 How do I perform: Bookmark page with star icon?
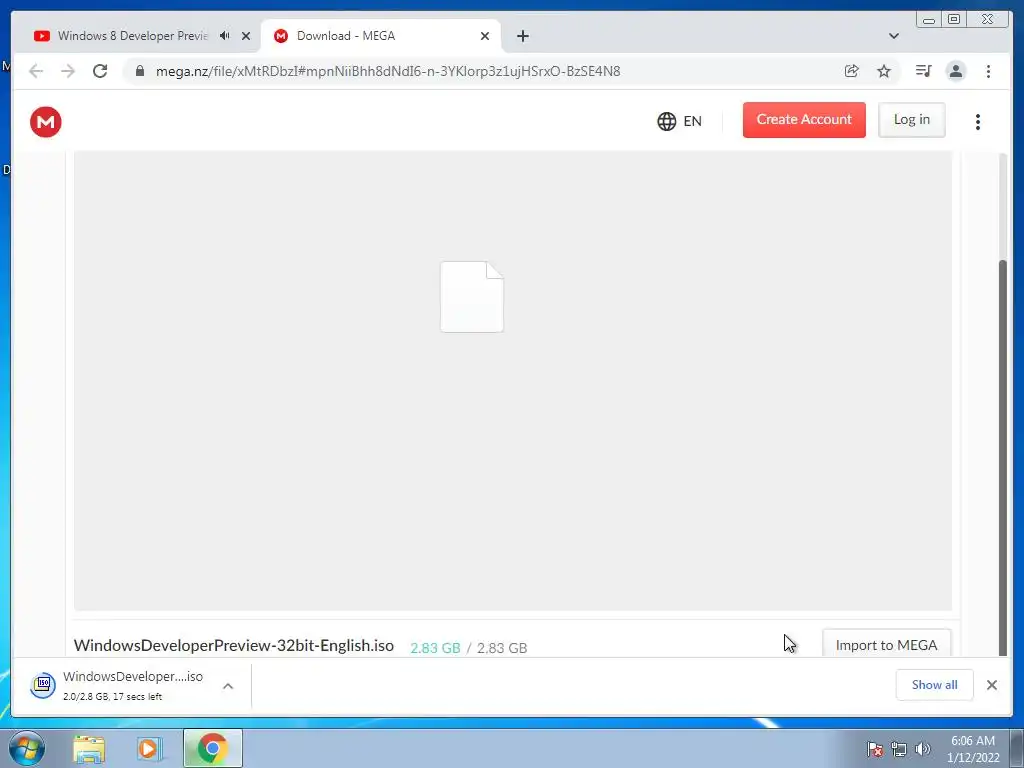point(884,71)
